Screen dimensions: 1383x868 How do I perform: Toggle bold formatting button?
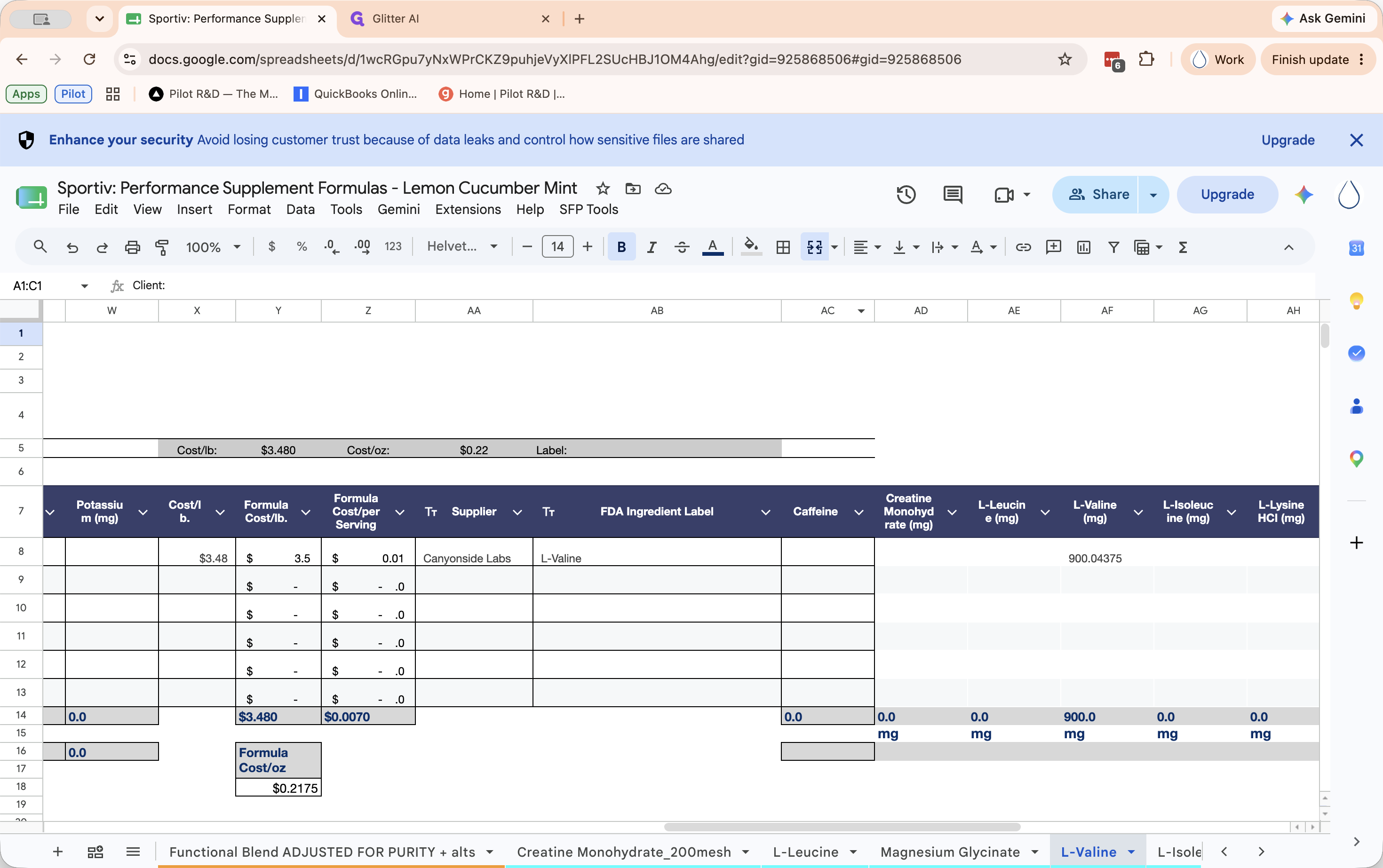(621, 247)
